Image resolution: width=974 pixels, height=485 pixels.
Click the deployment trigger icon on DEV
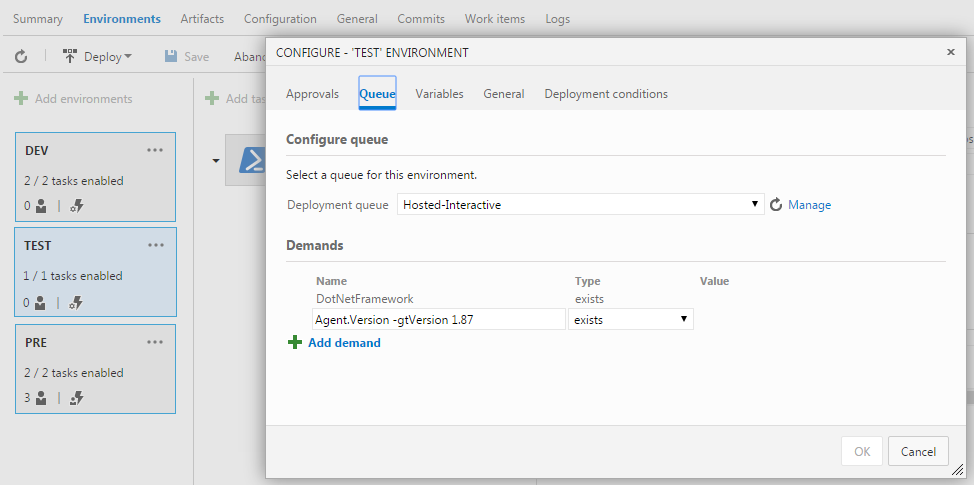coord(77,206)
